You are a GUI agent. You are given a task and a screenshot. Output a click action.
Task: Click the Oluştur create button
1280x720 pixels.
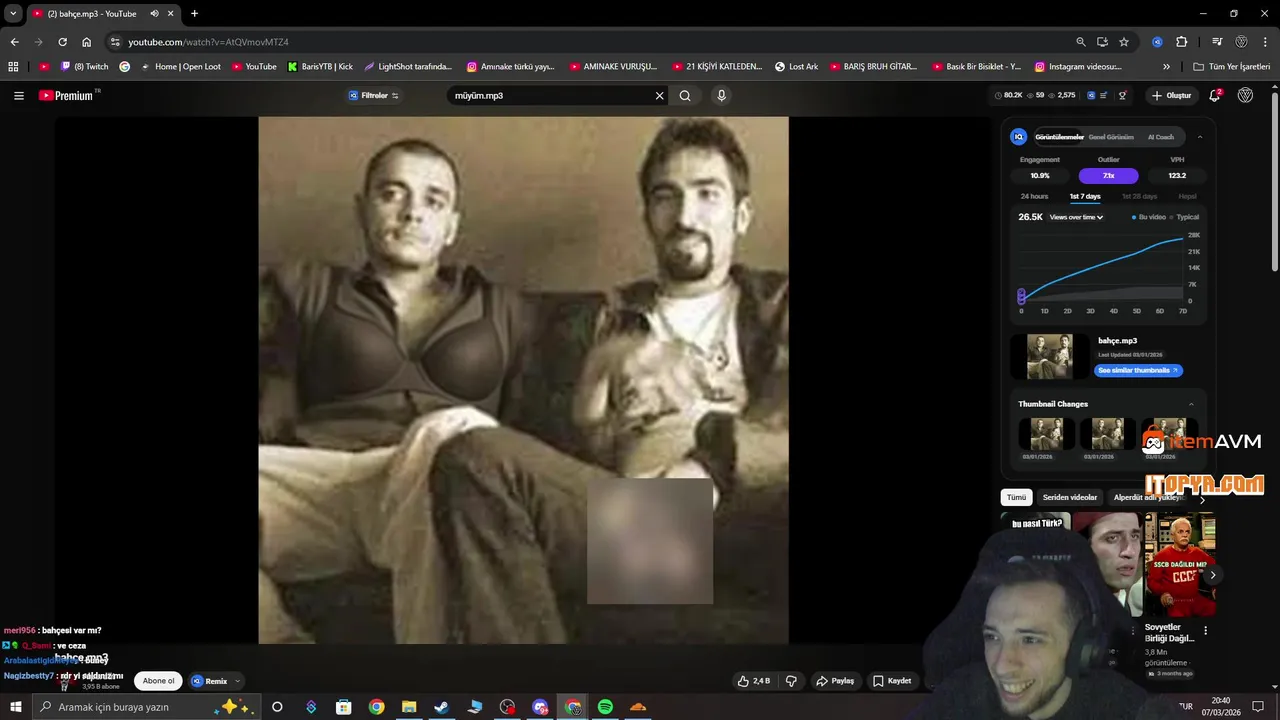1171,96
